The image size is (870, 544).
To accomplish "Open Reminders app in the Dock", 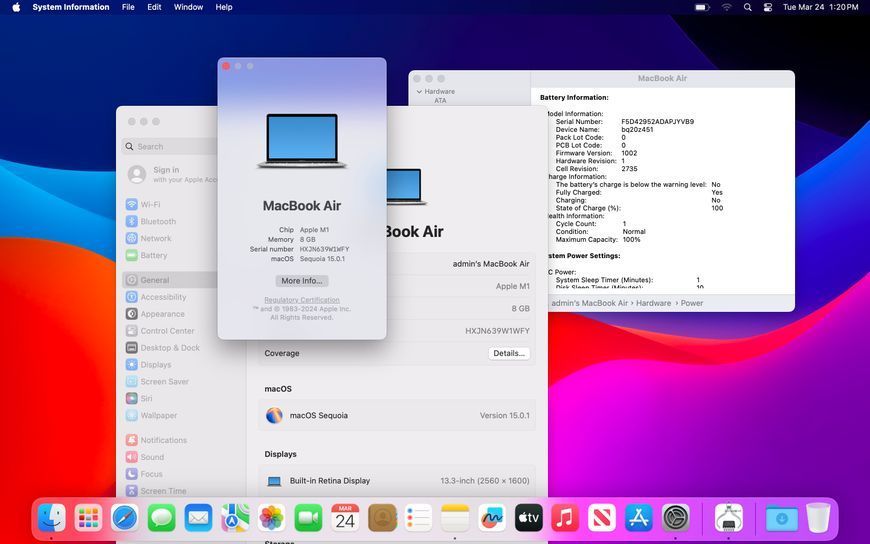I will click(418, 517).
